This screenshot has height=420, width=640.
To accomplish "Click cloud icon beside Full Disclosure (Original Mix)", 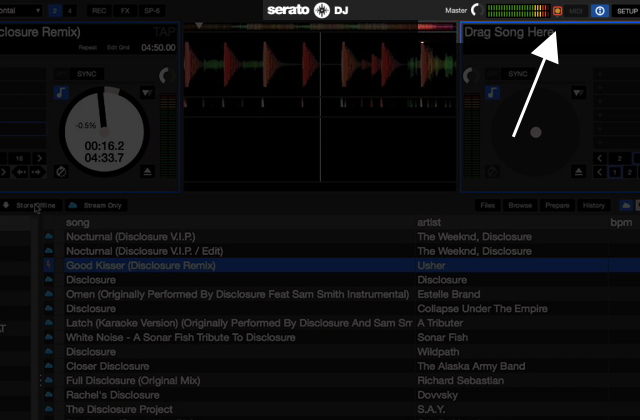I will point(49,380).
